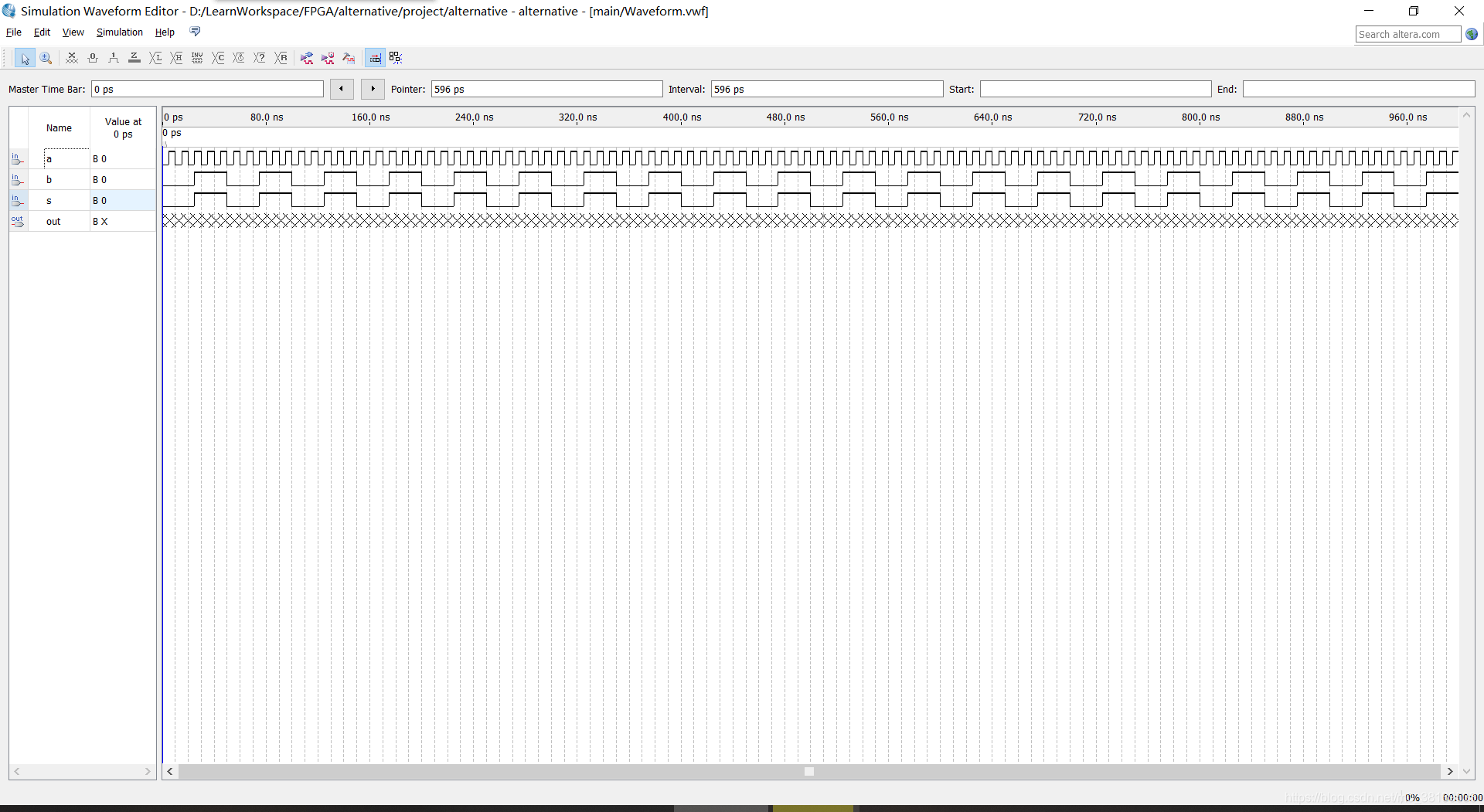Select the arrow Selection tool
Image resolution: width=1484 pixels, height=812 pixels.
[x=25, y=58]
